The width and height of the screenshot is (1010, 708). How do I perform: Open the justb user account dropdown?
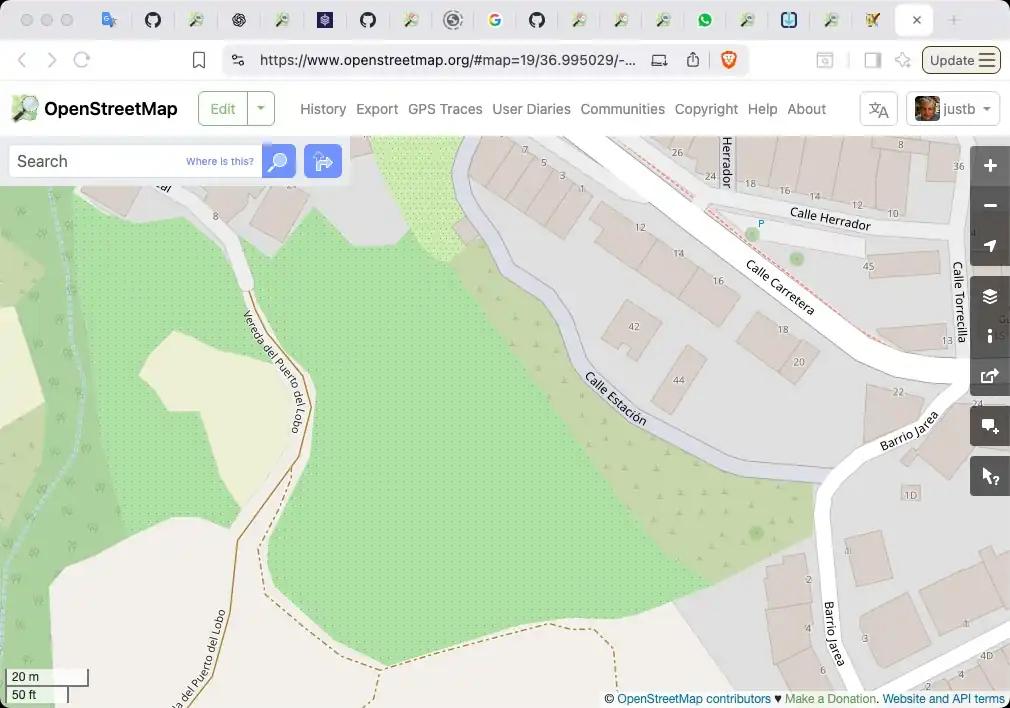coord(953,109)
